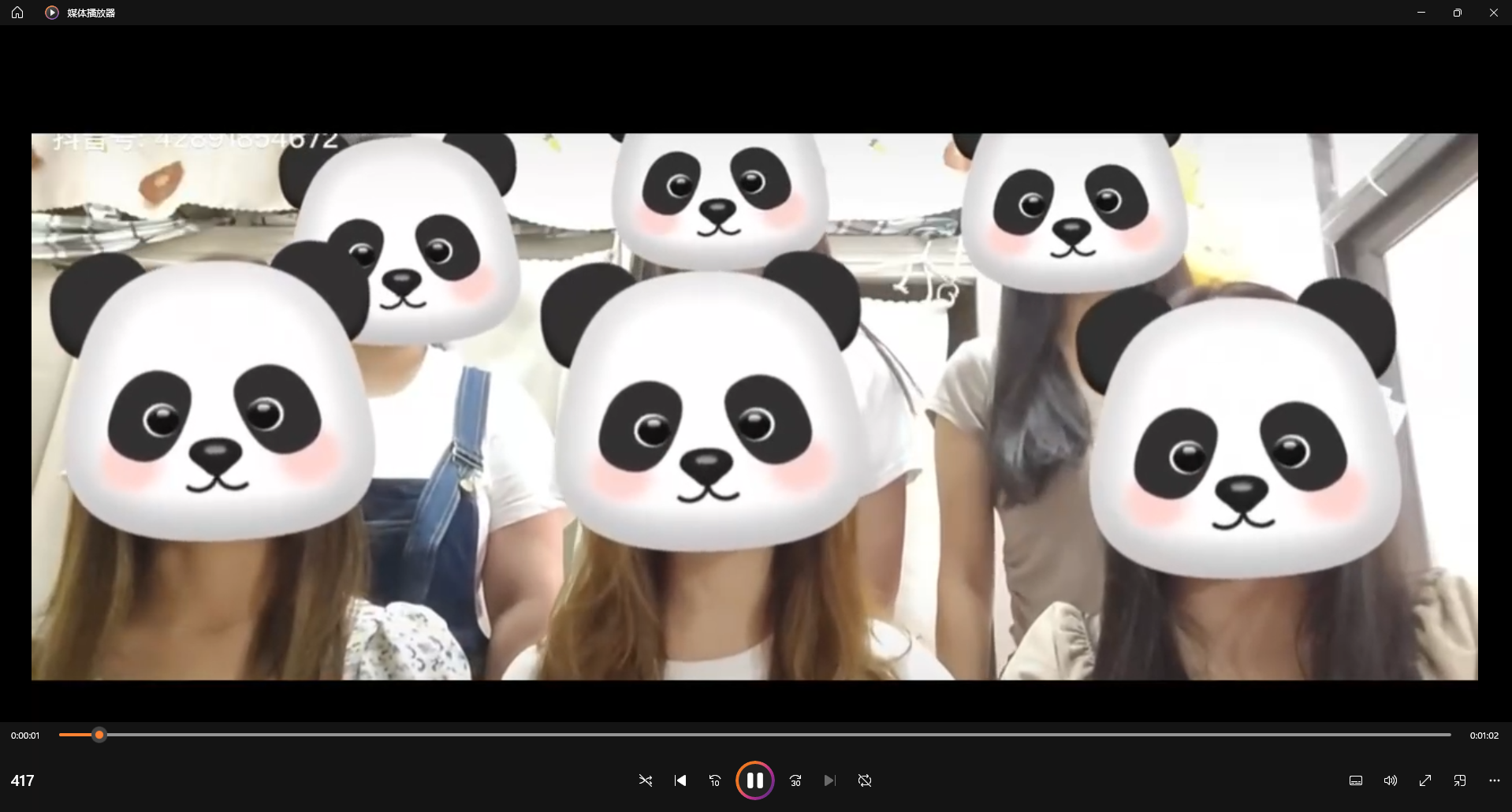Skip to the next track
Screen dimensions: 1512x812
[829, 780]
